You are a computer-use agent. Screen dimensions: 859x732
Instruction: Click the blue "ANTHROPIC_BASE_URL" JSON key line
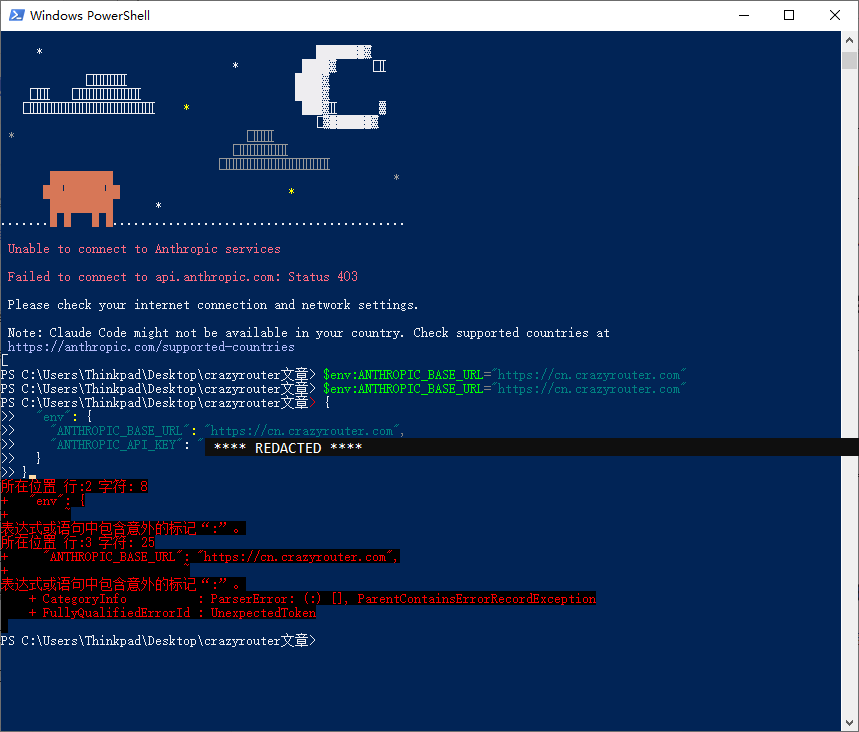click(227, 431)
